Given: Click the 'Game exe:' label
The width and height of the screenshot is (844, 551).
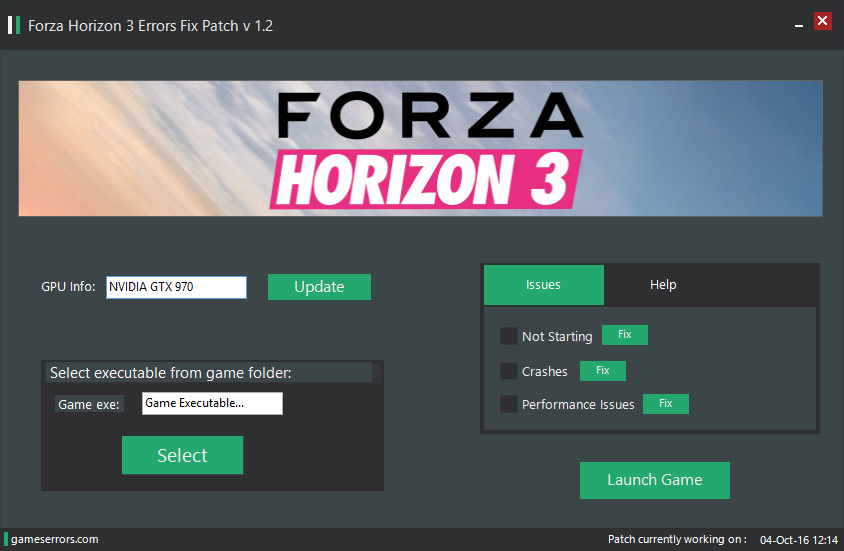Looking at the screenshot, I should click(x=89, y=405).
